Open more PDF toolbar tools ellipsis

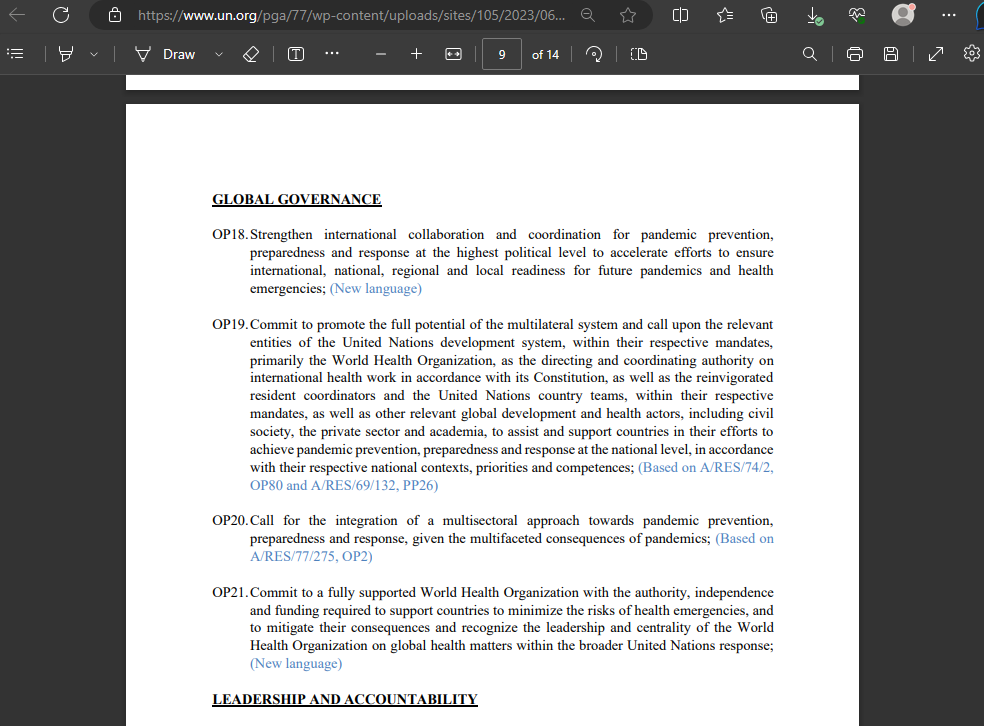pos(332,54)
